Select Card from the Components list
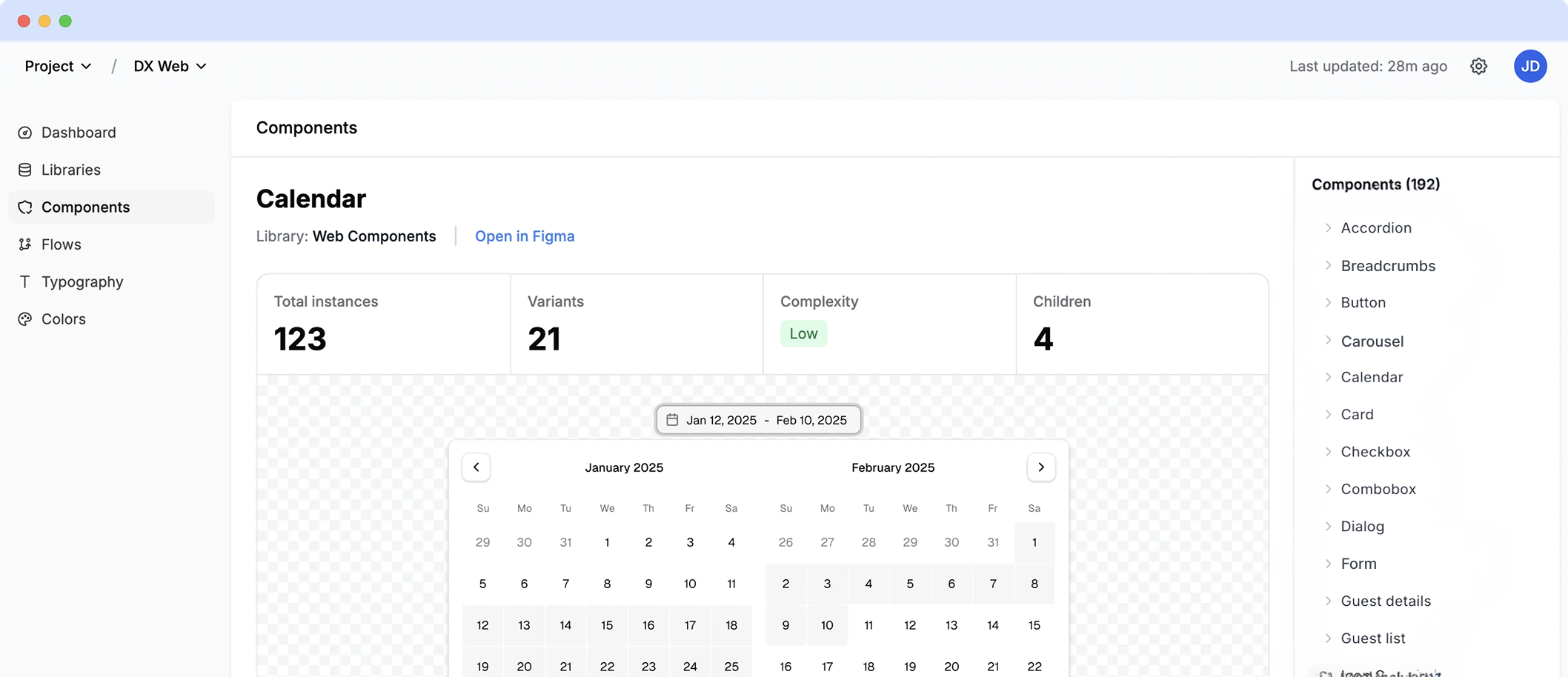This screenshot has height=677, width=1568. (1357, 414)
